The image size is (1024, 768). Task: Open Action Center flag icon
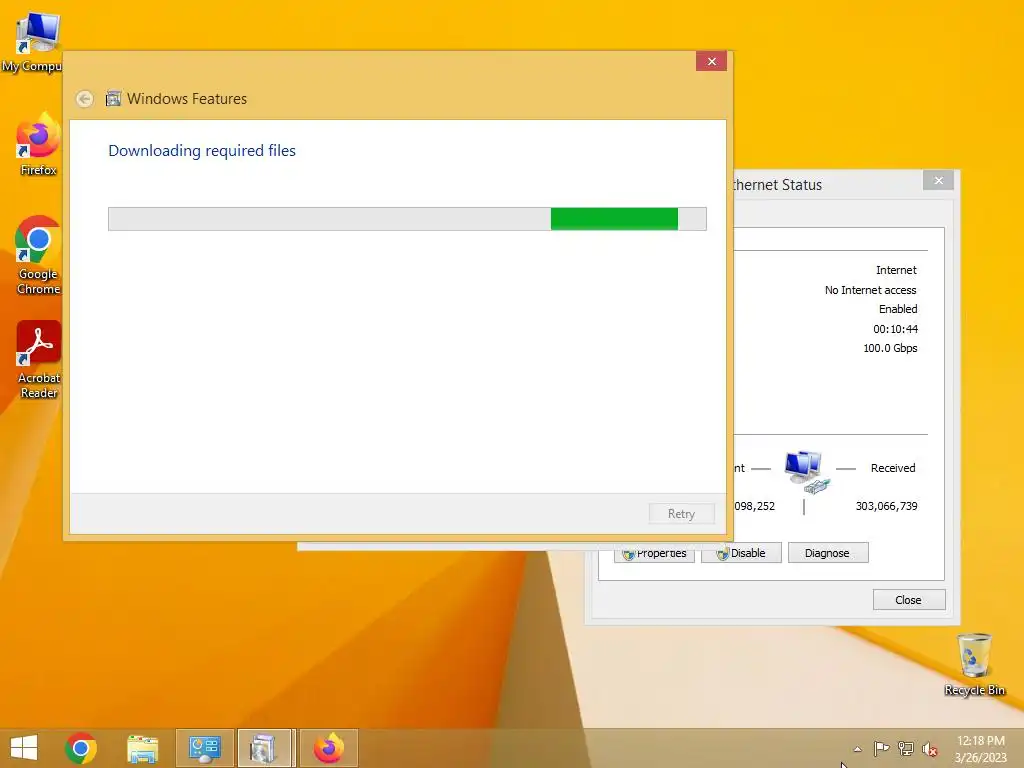click(x=881, y=748)
